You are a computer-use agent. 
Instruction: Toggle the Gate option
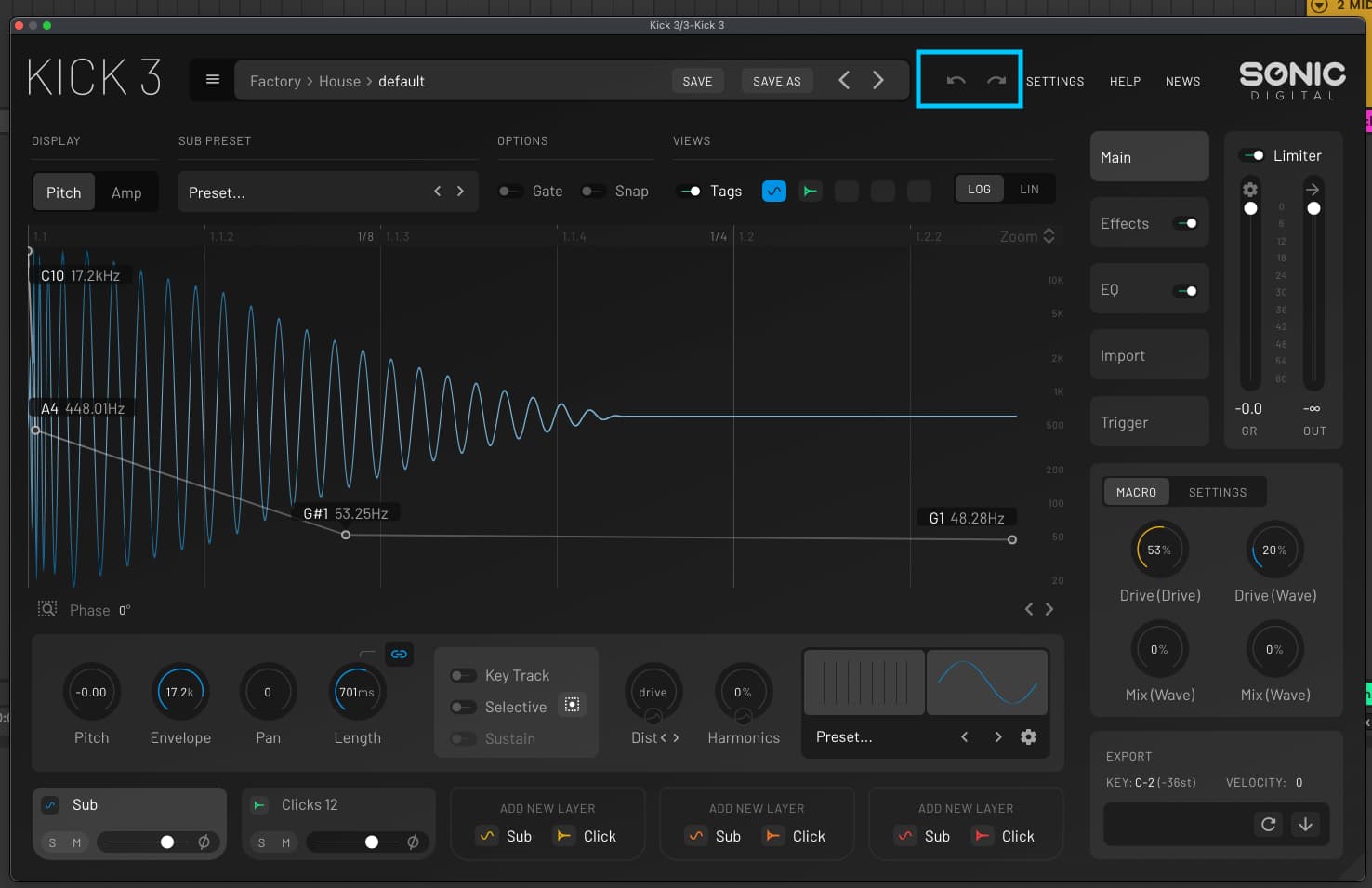(509, 192)
